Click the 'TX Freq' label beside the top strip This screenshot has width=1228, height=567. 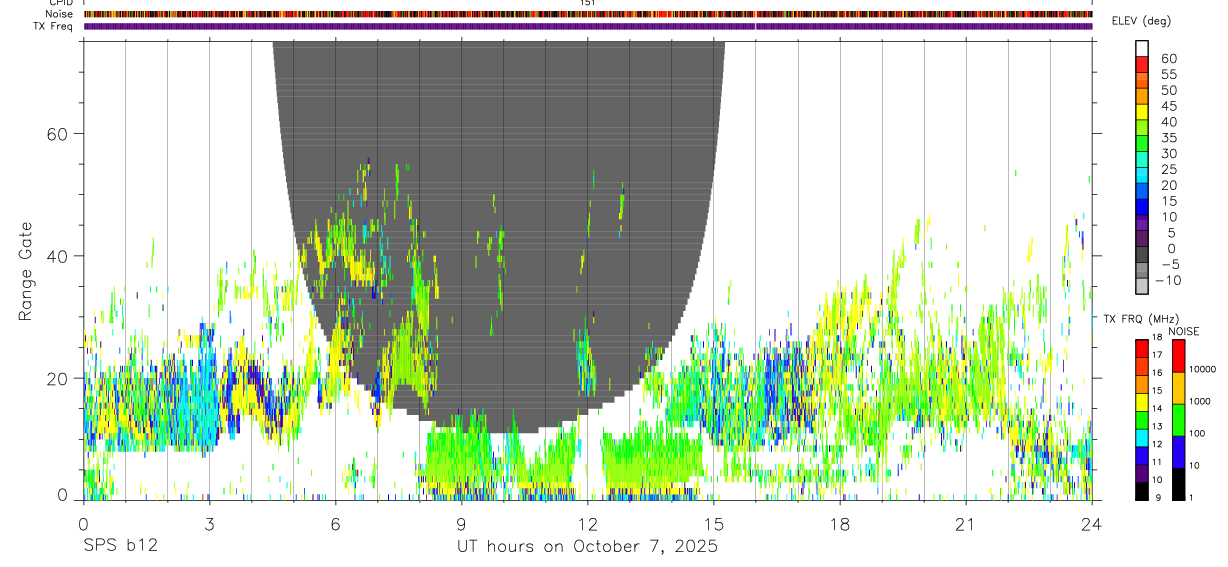pyautogui.click(x=55, y=26)
